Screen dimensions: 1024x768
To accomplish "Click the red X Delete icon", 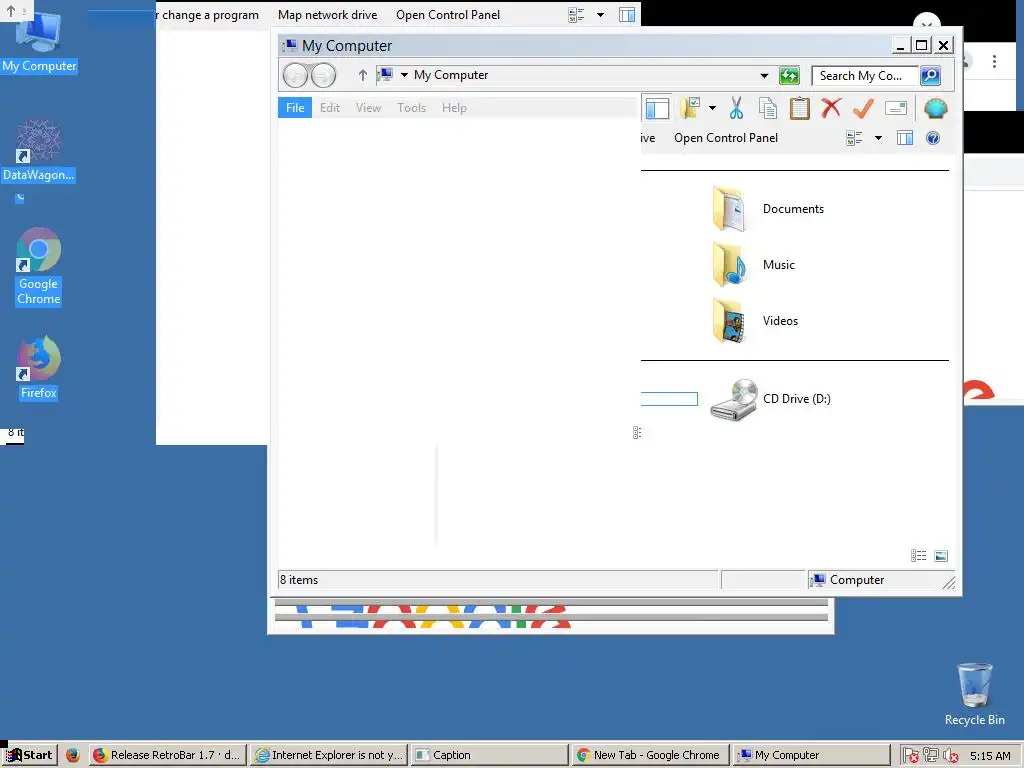I will click(x=831, y=108).
